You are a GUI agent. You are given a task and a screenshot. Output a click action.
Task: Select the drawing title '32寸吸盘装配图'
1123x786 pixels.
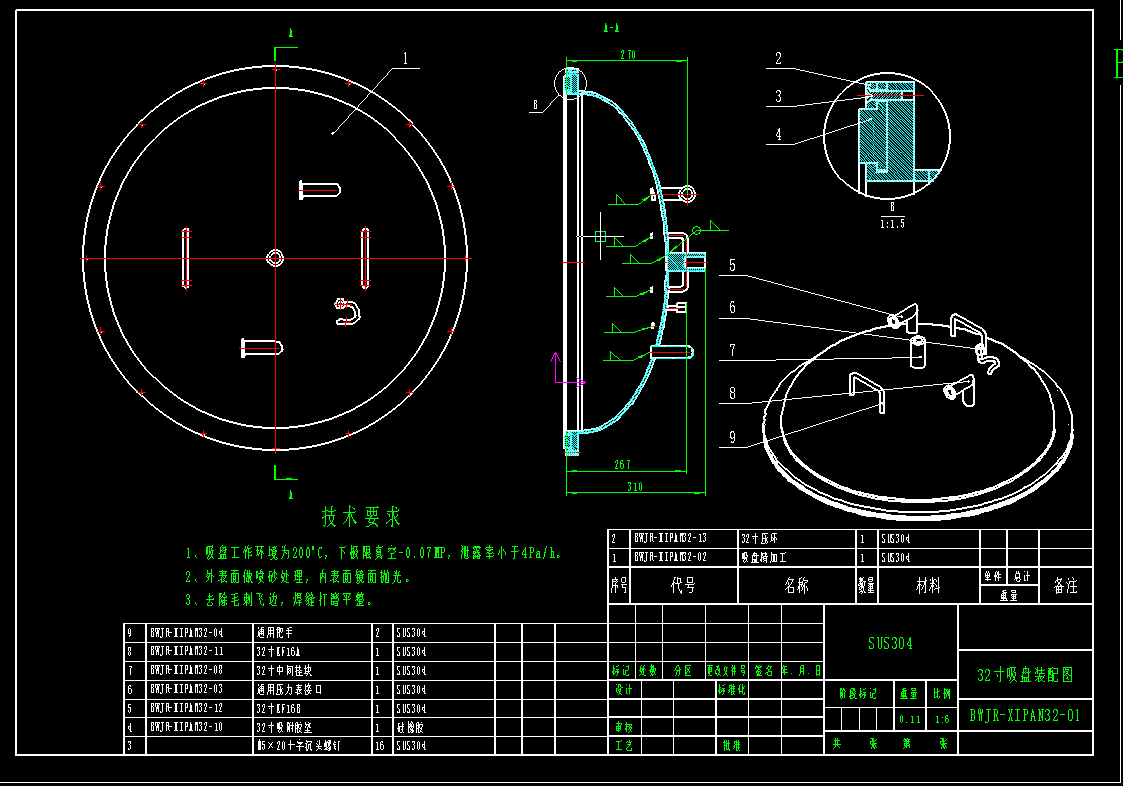pos(1025,675)
